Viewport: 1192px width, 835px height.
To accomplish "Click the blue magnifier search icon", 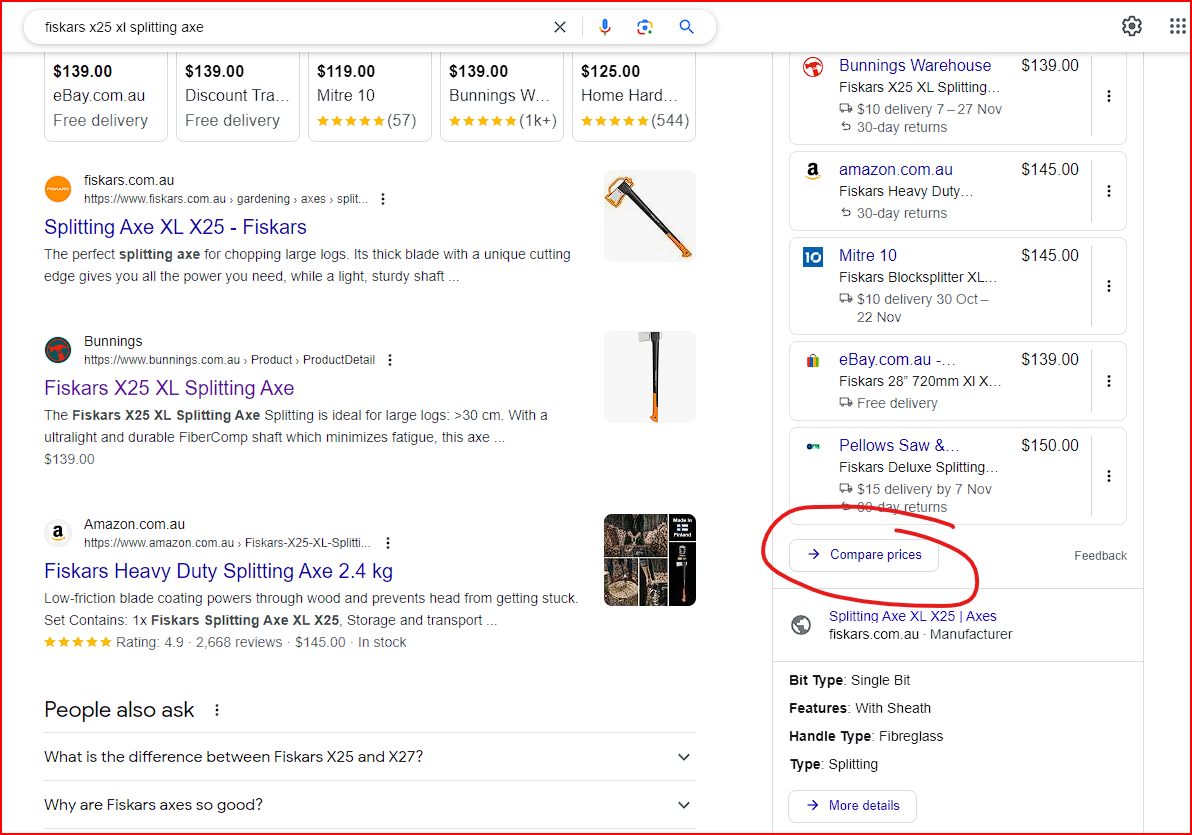I will [686, 27].
